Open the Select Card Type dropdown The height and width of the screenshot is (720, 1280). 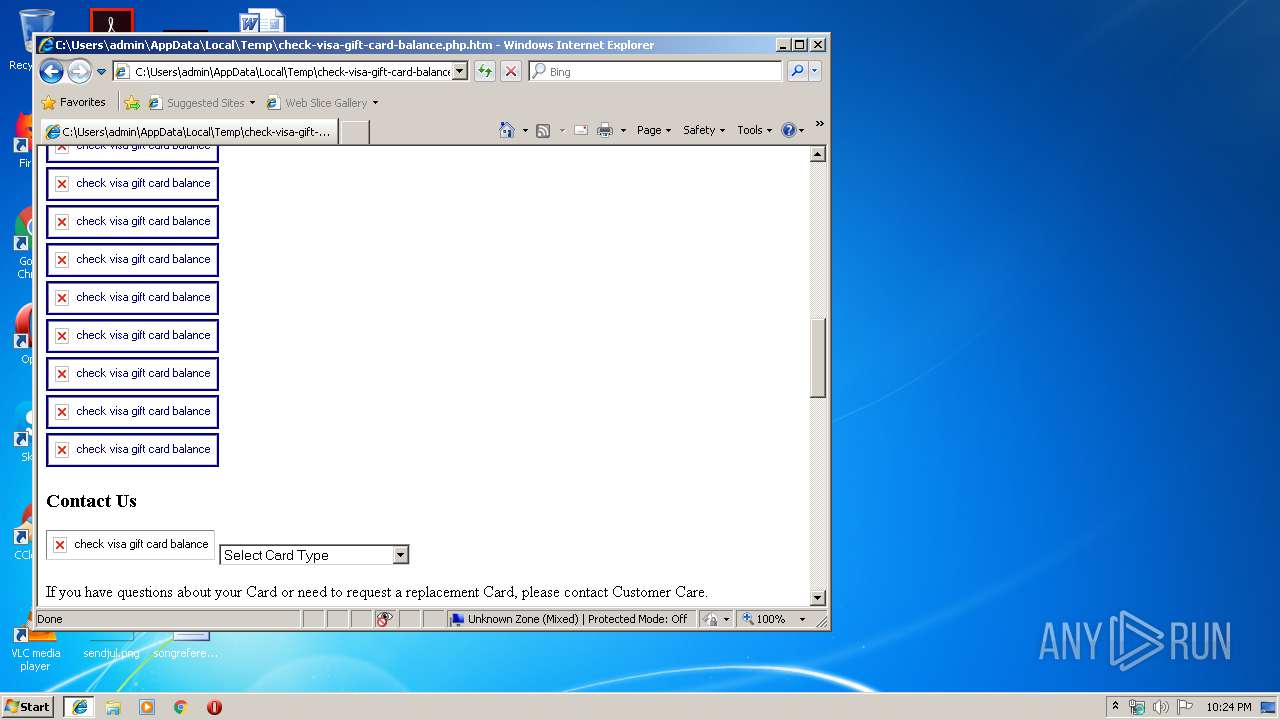(x=314, y=555)
